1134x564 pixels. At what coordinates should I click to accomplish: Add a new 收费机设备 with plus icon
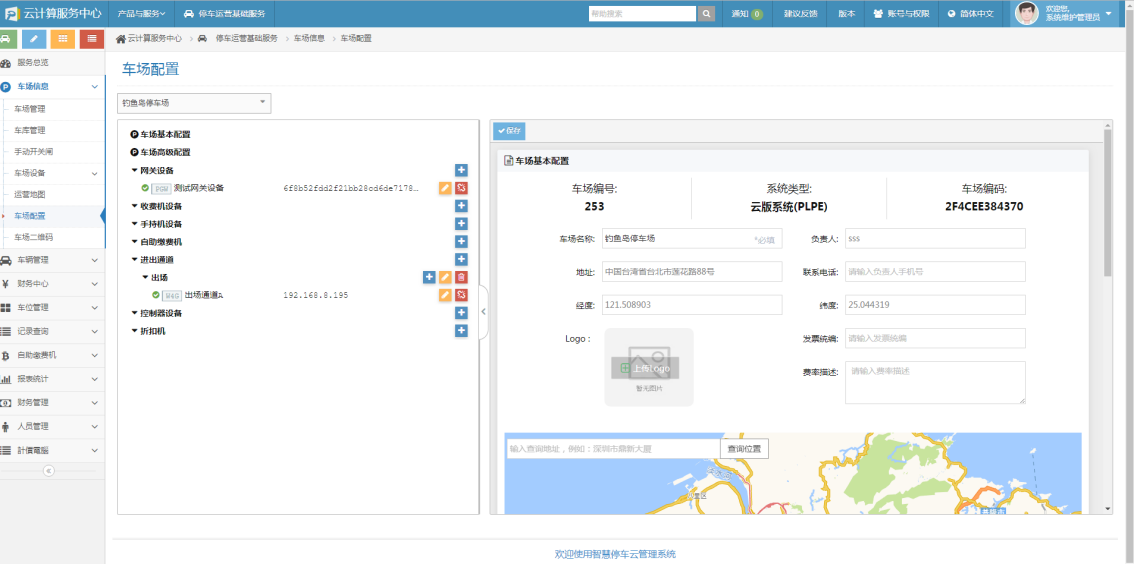pyautogui.click(x=461, y=206)
